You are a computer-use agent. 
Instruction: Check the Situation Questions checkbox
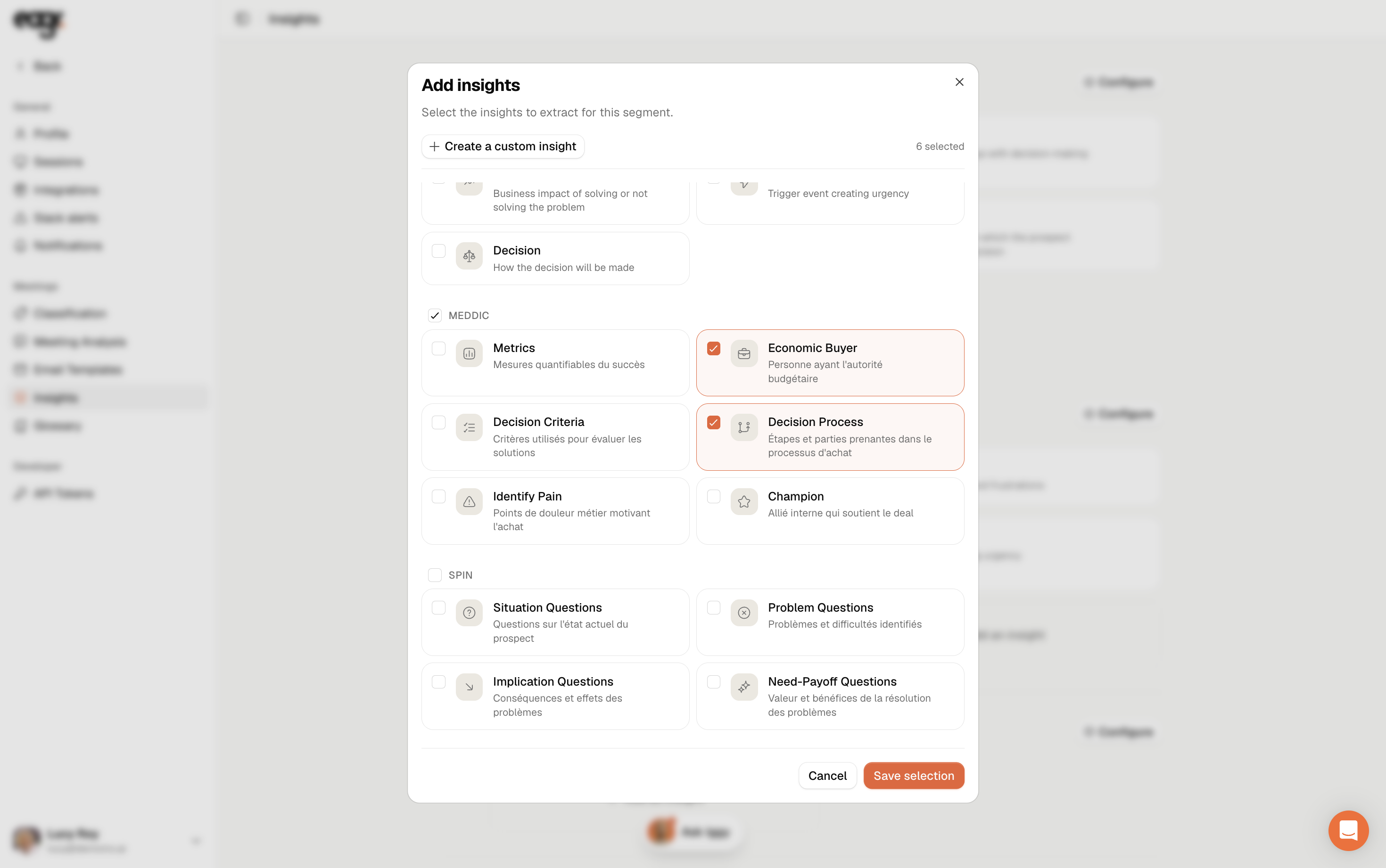tap(438, 607)
